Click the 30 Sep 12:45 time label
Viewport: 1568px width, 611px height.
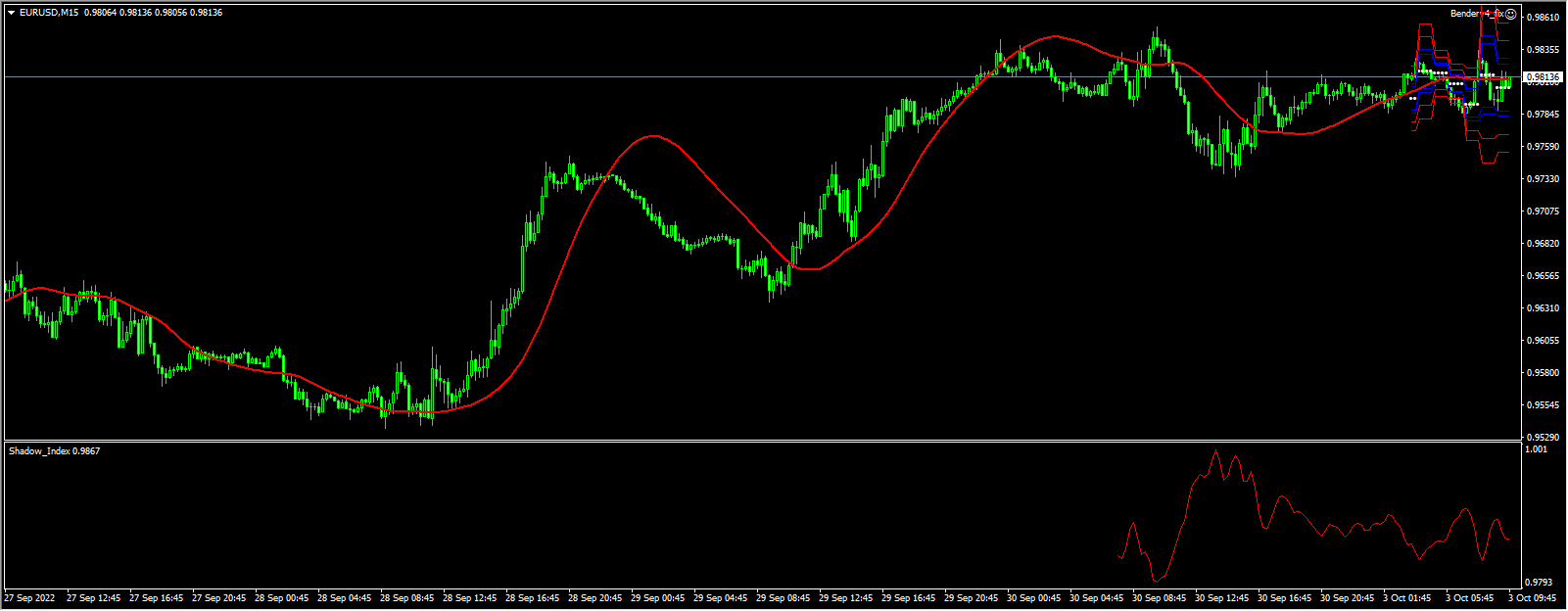tap(1222, 597)
